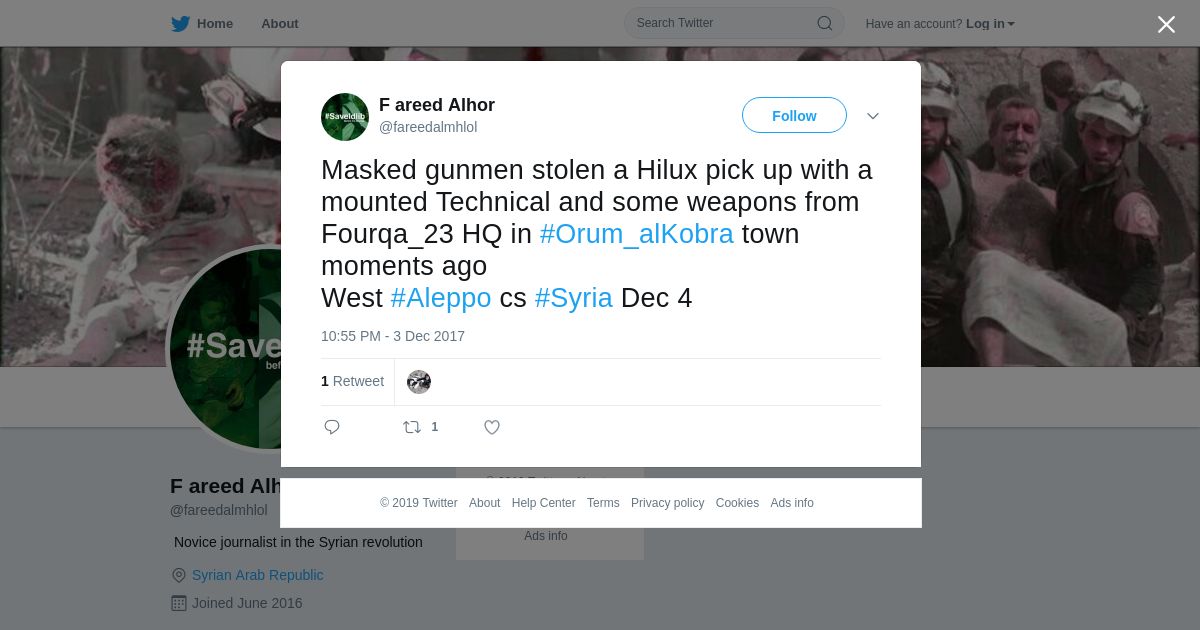Expand the tweet options chevron

tap(873, 116)
